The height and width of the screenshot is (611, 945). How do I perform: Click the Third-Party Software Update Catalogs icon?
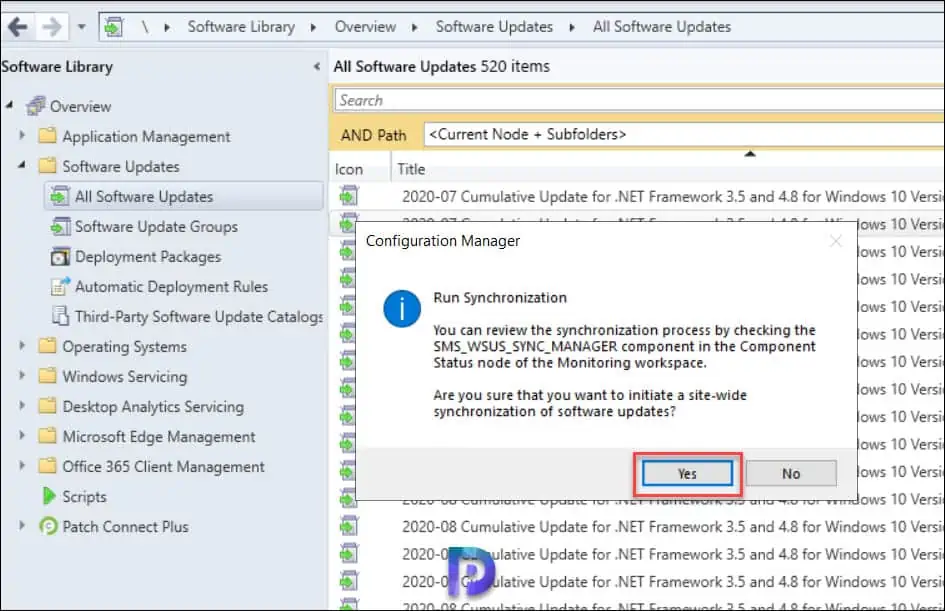(x=60, y=316)
